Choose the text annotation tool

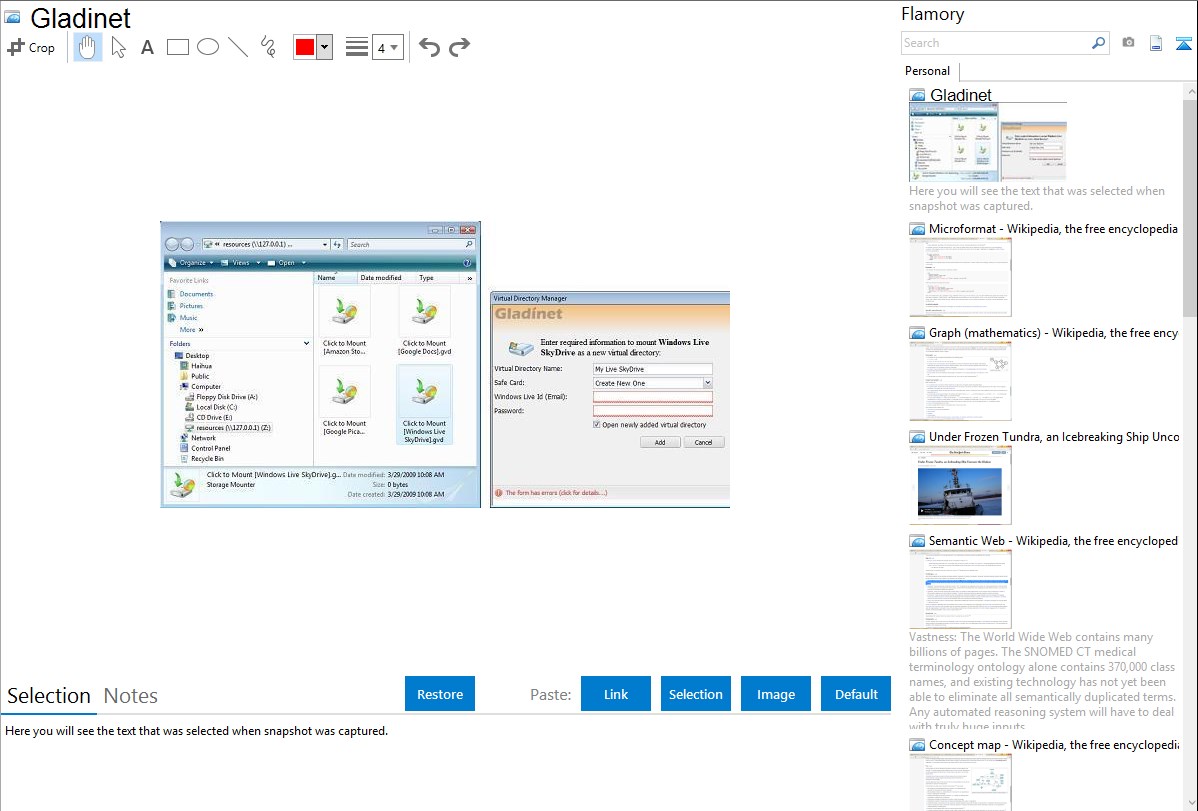pos(147,47)
